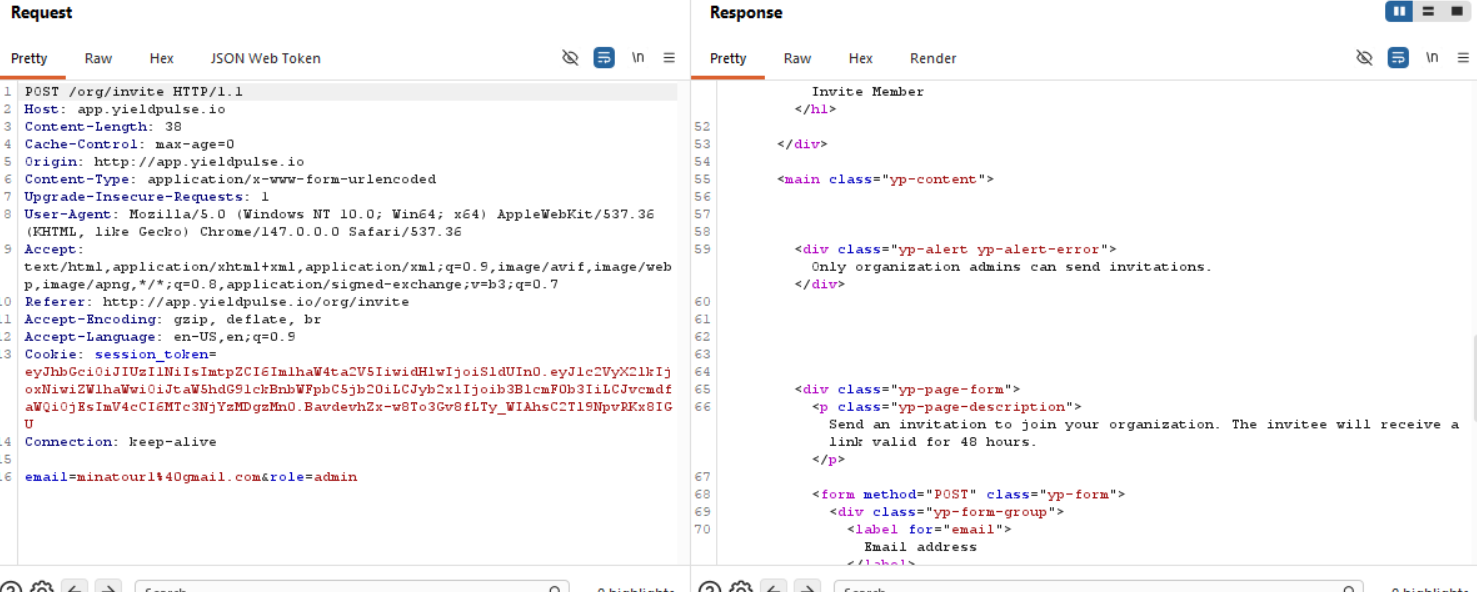
Task: Open the Response editor hamburger menu
Action: tap(1463, 58)
